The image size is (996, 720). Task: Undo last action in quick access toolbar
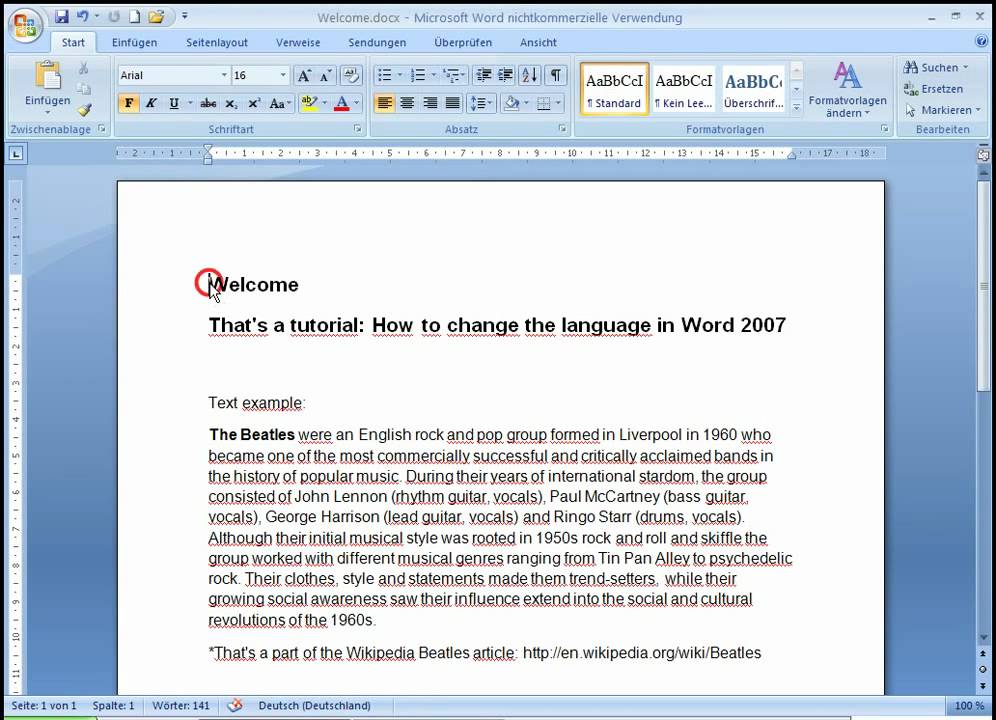[83, 17]
